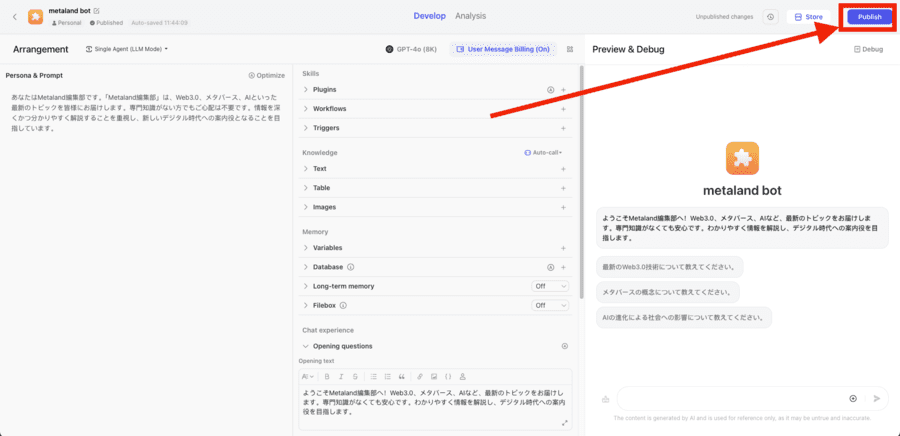900x436 pixels.
Task: Click the circle icon in chat input
Action: [x=853, y=399]
